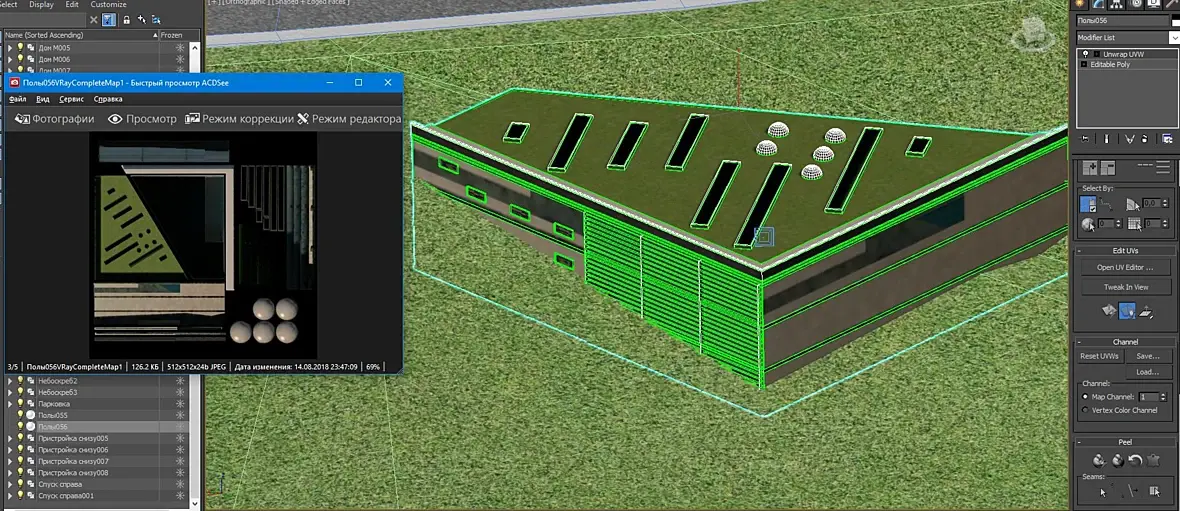
Task: Toggle Unwrap UVW modifier bulb on/off
Action: click(1085, 54)
